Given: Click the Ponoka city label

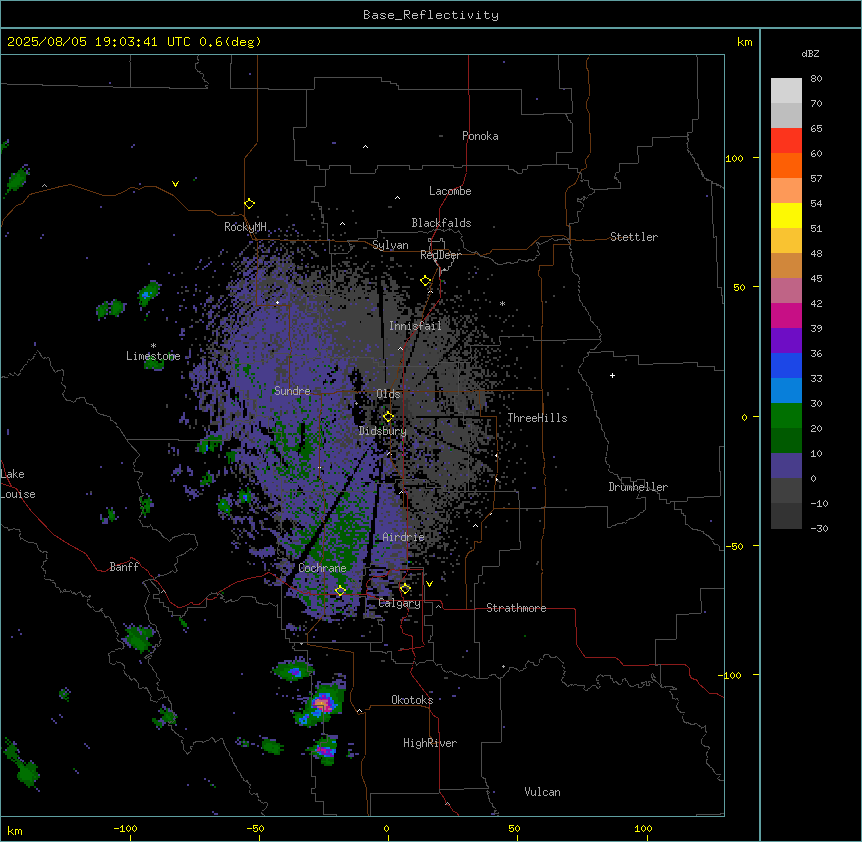Looking at the screenshot, I should pos(480,136).
